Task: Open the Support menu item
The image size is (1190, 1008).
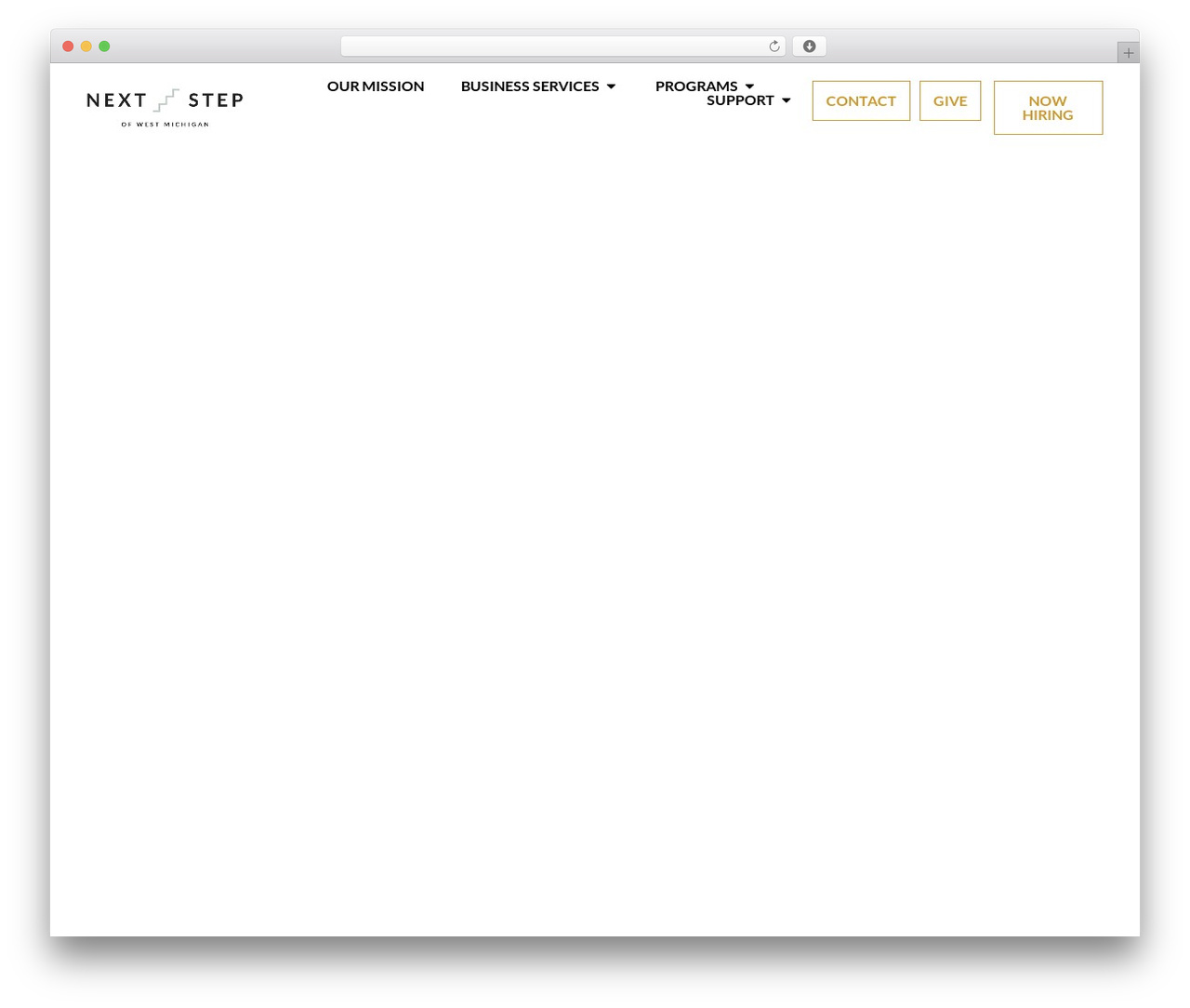Action: 740,100
